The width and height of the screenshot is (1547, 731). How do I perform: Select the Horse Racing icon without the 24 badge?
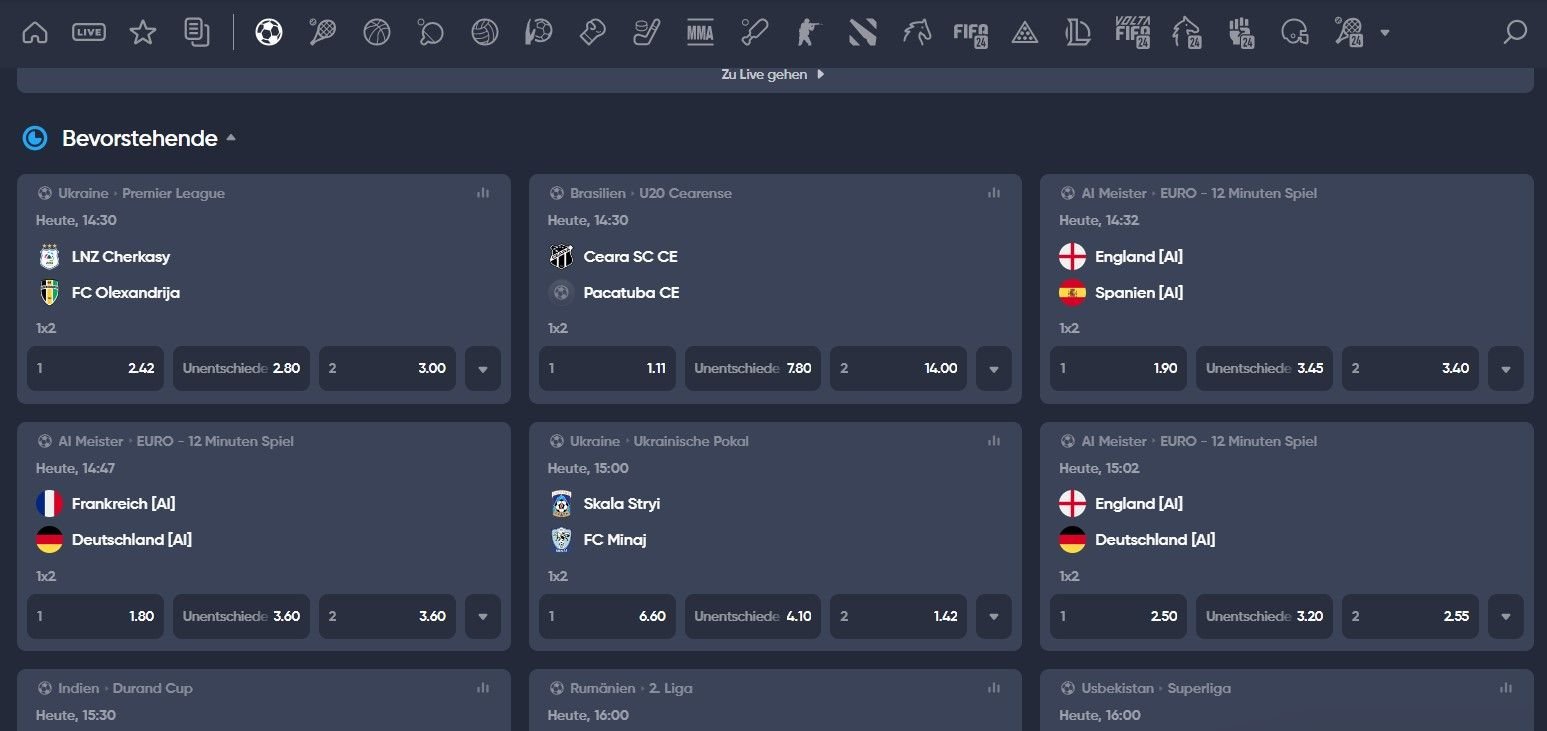[x=917, y=33]
